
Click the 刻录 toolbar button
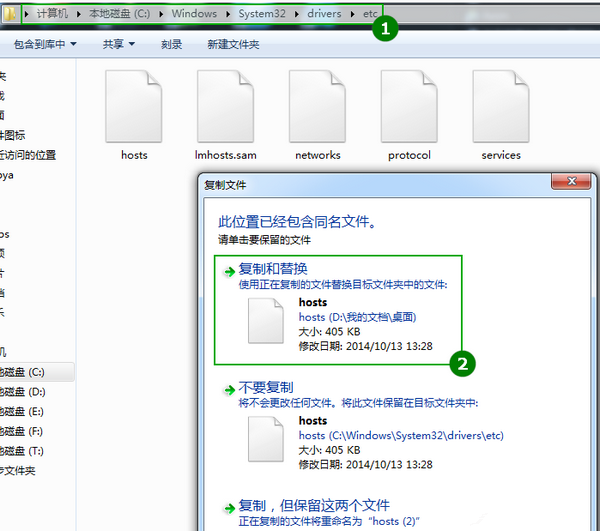171,45
